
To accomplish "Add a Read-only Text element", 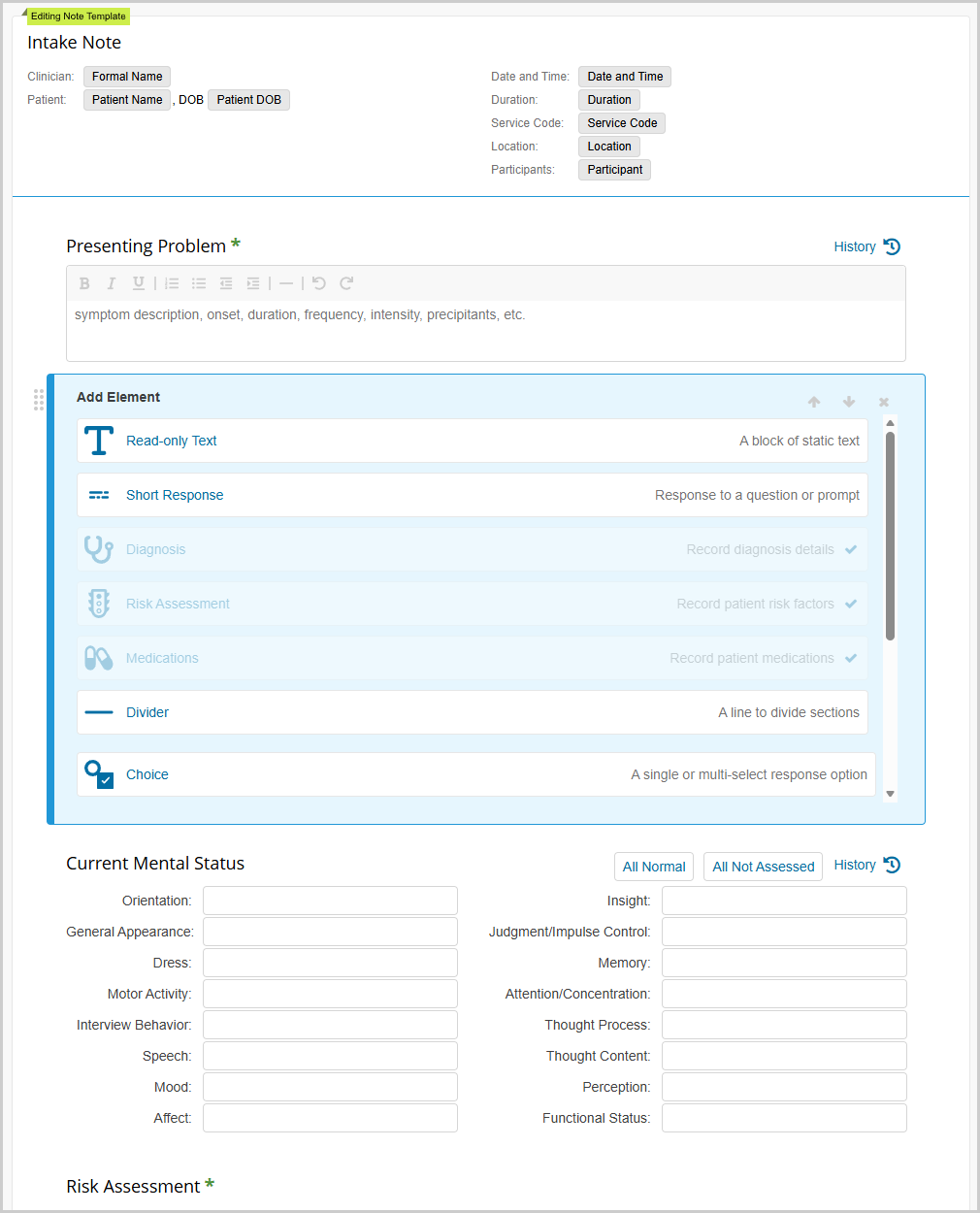I will pos(473,441).
